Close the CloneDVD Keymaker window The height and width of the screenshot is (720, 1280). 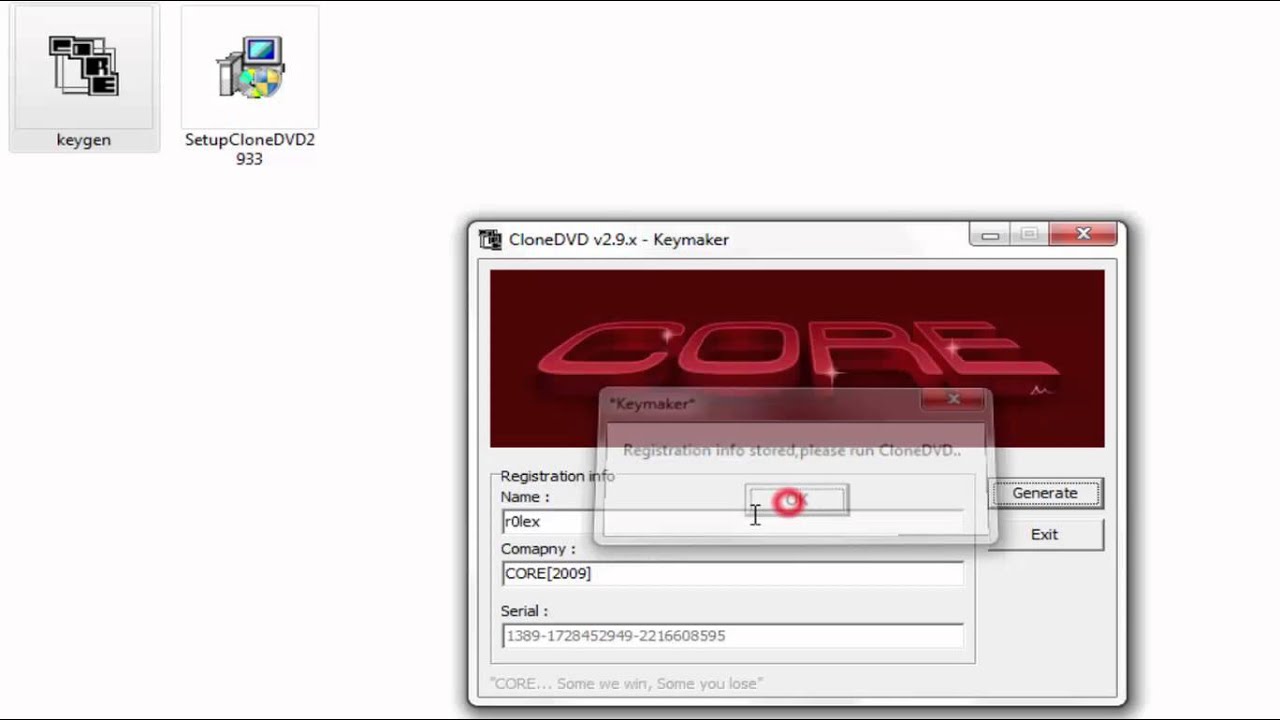(1084, 235)
